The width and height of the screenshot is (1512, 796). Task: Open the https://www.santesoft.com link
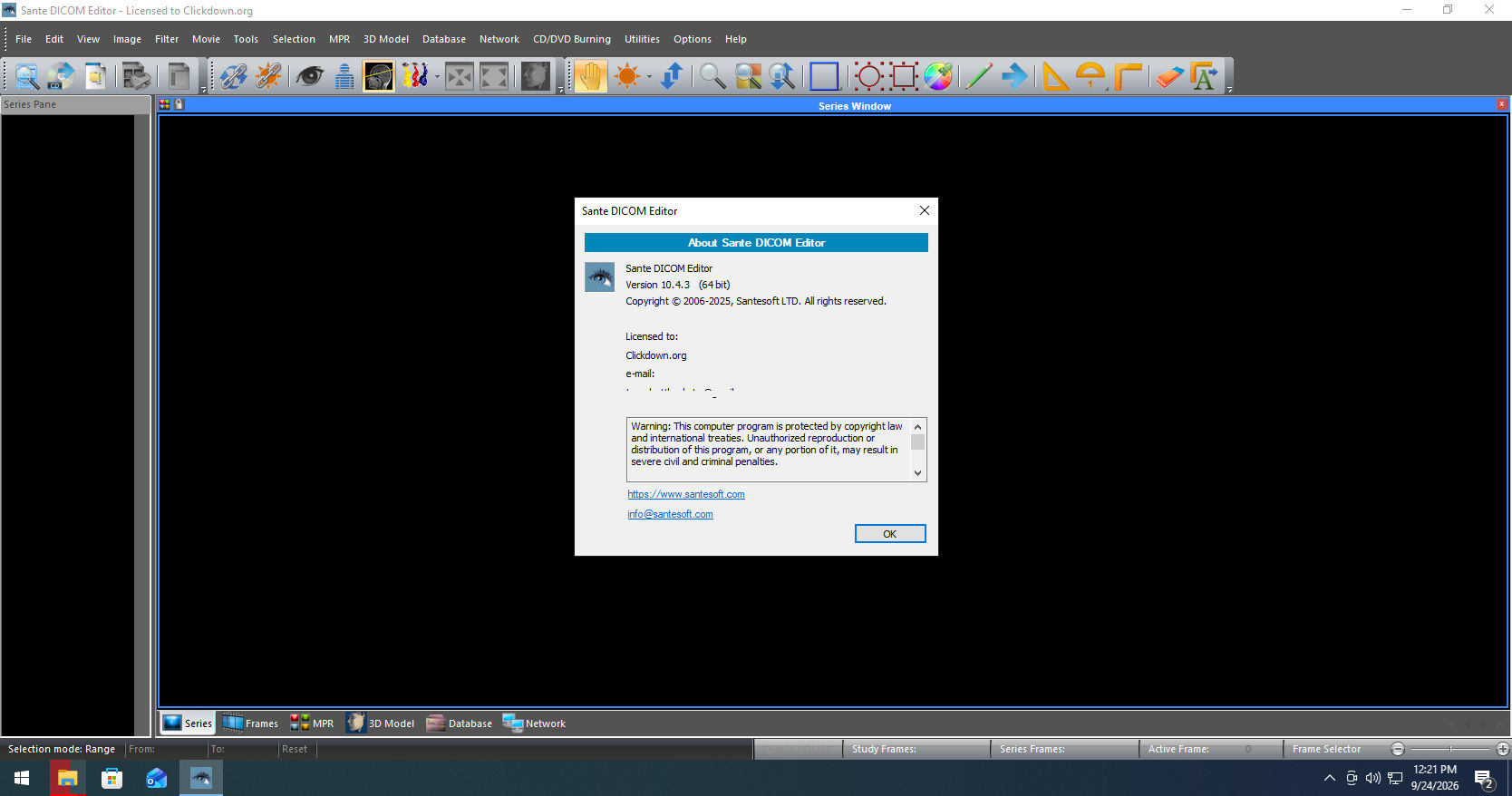click(686, 494)
